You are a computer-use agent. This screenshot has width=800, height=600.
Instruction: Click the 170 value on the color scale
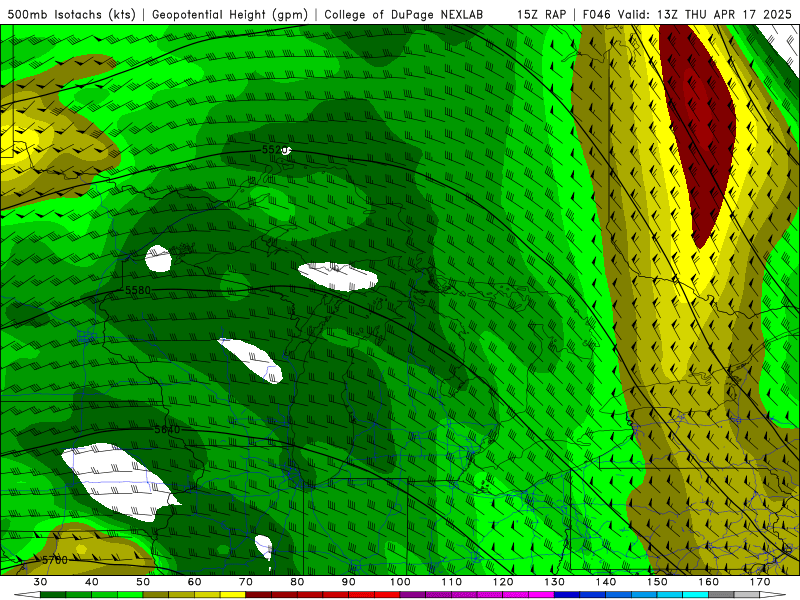tap(760, 582)
